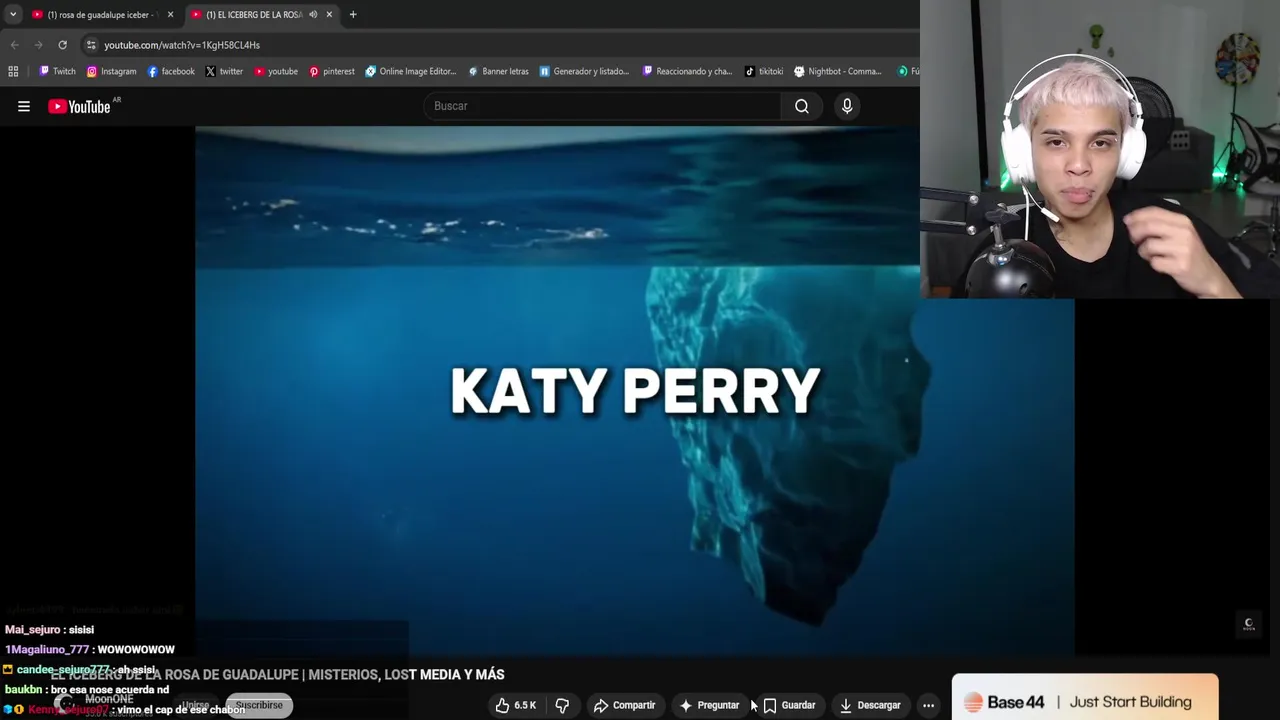The width and height of the screenshot is (1280, 720).
Task: Go to YouTube home via logo
Action: 79,106
